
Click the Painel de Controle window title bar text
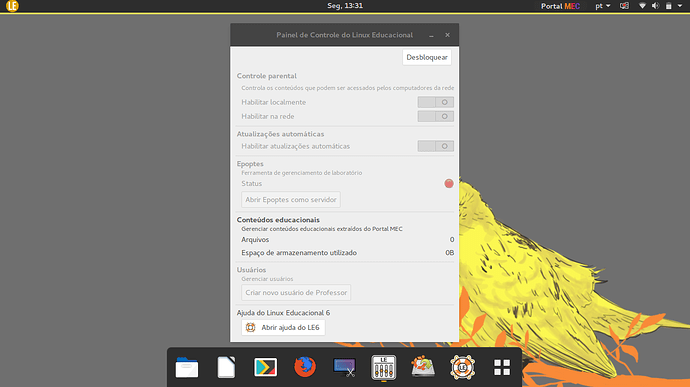tap(345, 35)
